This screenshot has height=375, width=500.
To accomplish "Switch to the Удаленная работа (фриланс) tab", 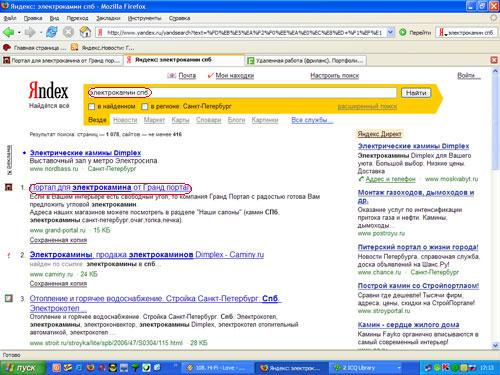I will [306, 60].
